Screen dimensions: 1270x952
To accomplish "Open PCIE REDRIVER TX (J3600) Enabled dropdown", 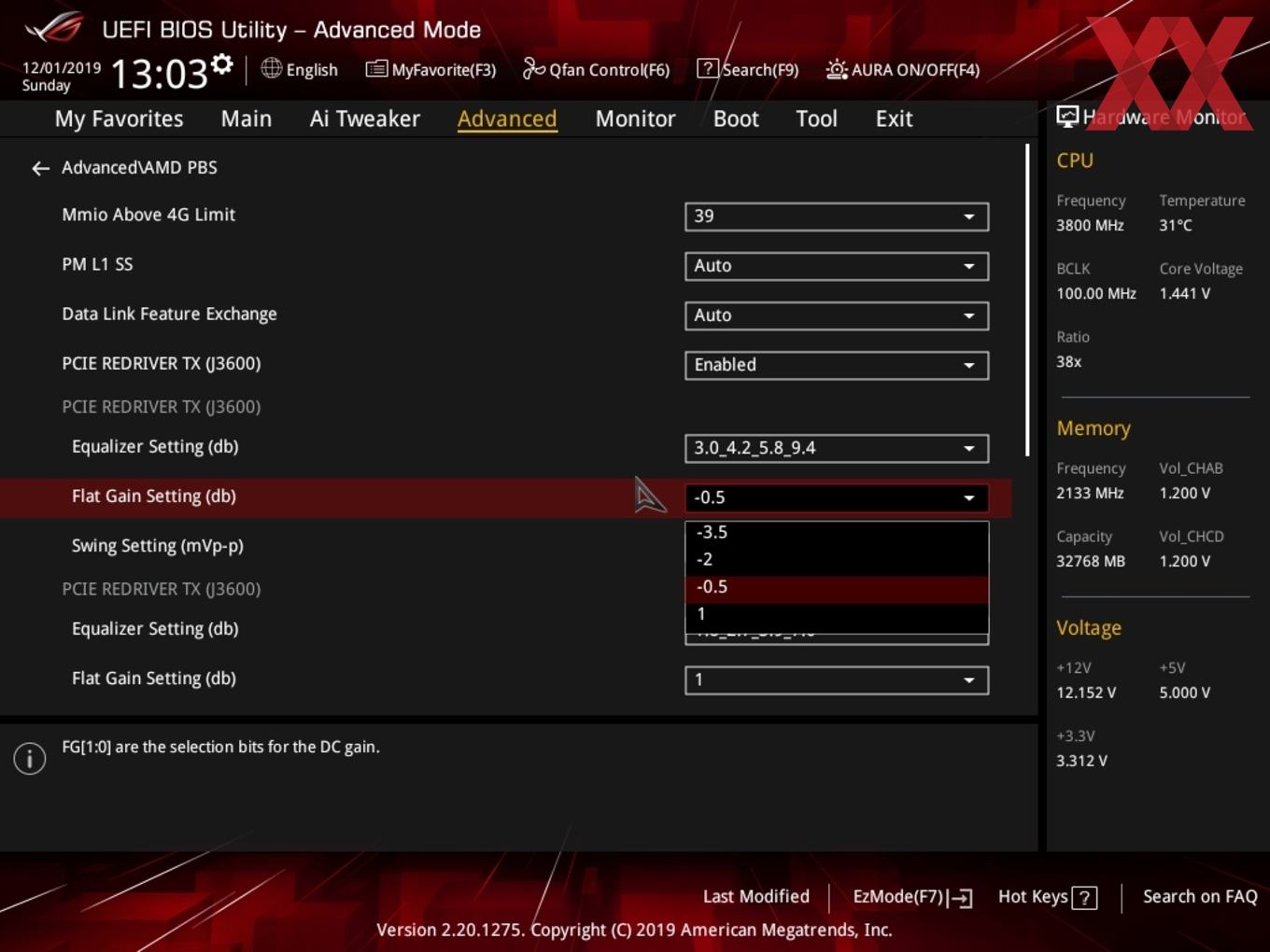I will pos(837,365).
